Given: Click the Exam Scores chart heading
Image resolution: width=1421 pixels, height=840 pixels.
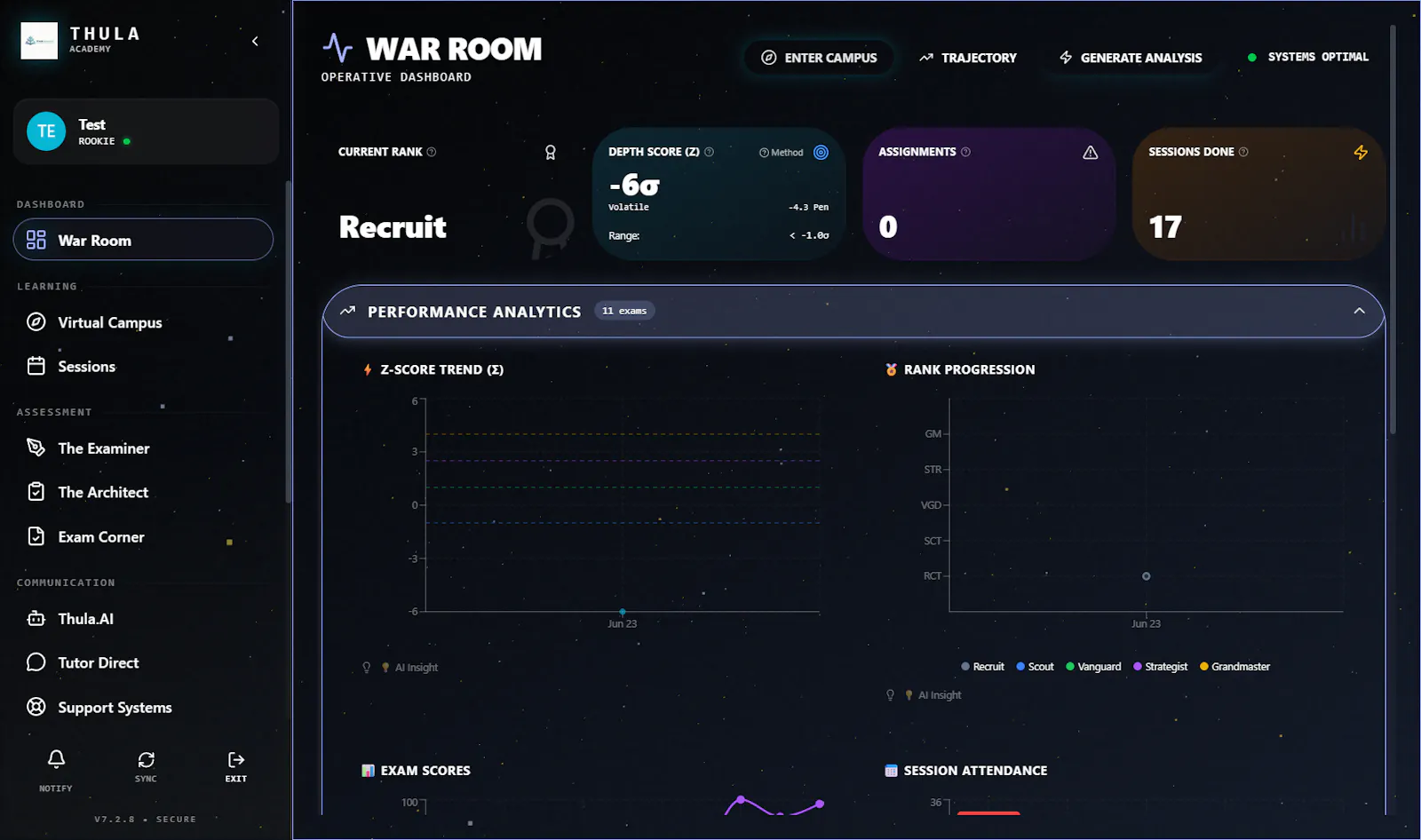Looking at the screenshot, I should [416, 770].
